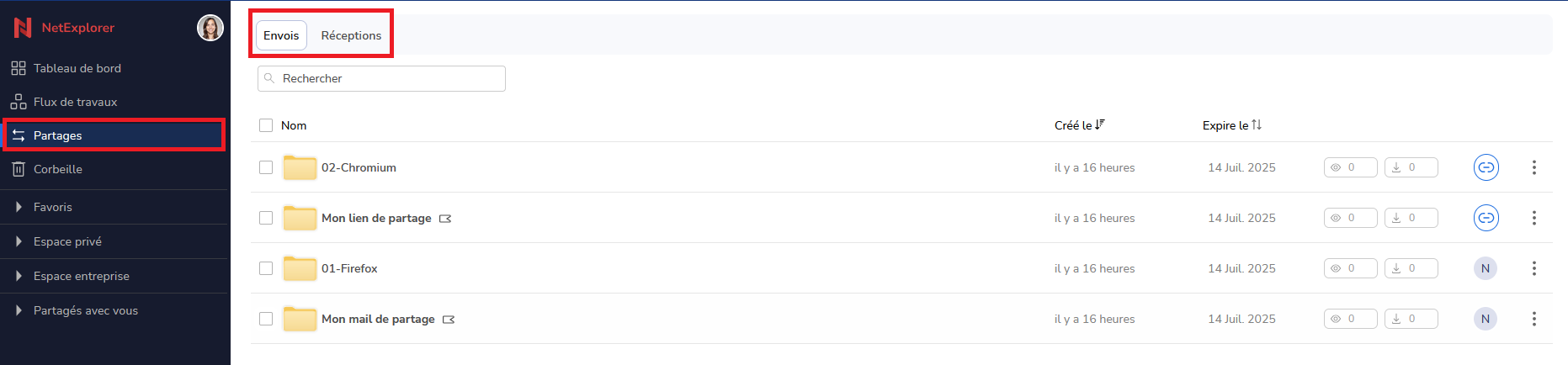
Task: Click the share link icon for 02-Chromium
Action: point(1486,167)
